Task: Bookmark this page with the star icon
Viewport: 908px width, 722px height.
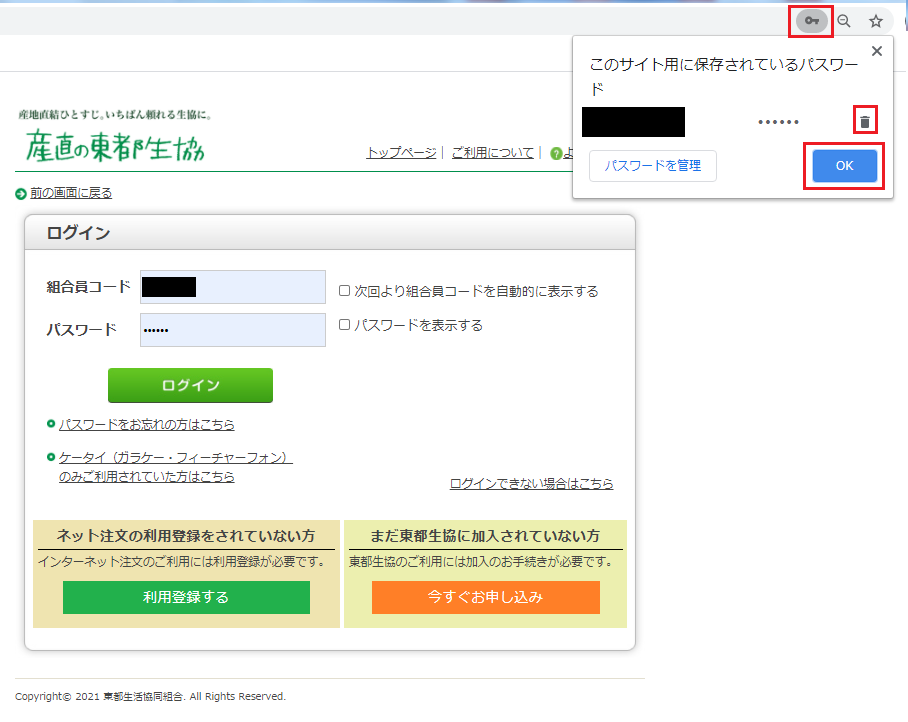Action: pyautogui.click(x=876, y=21)
